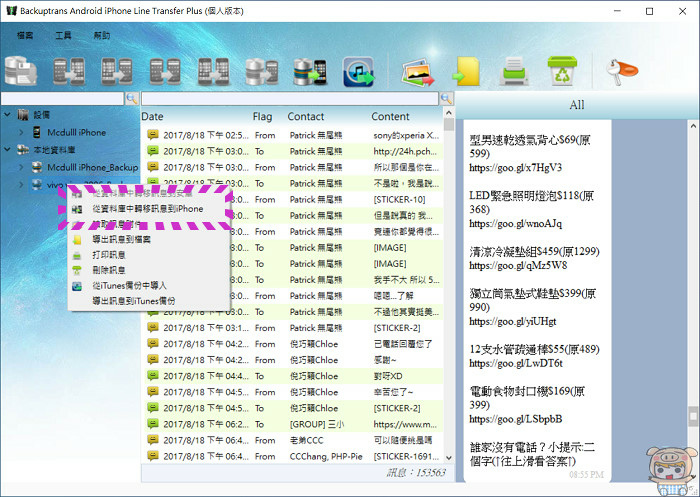The height and width of the screenshot is (497, 700).
Task: Click the orange key registration toolbar icon
Action: click(x=622, y=71)
